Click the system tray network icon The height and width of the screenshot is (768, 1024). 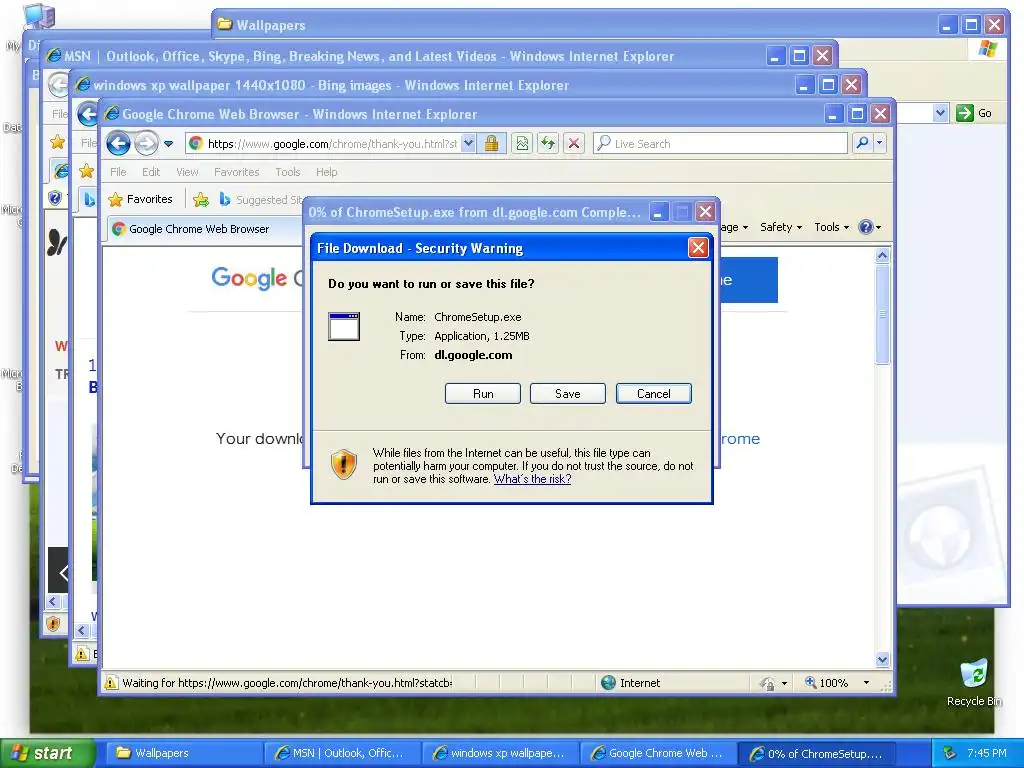[950, 753]
